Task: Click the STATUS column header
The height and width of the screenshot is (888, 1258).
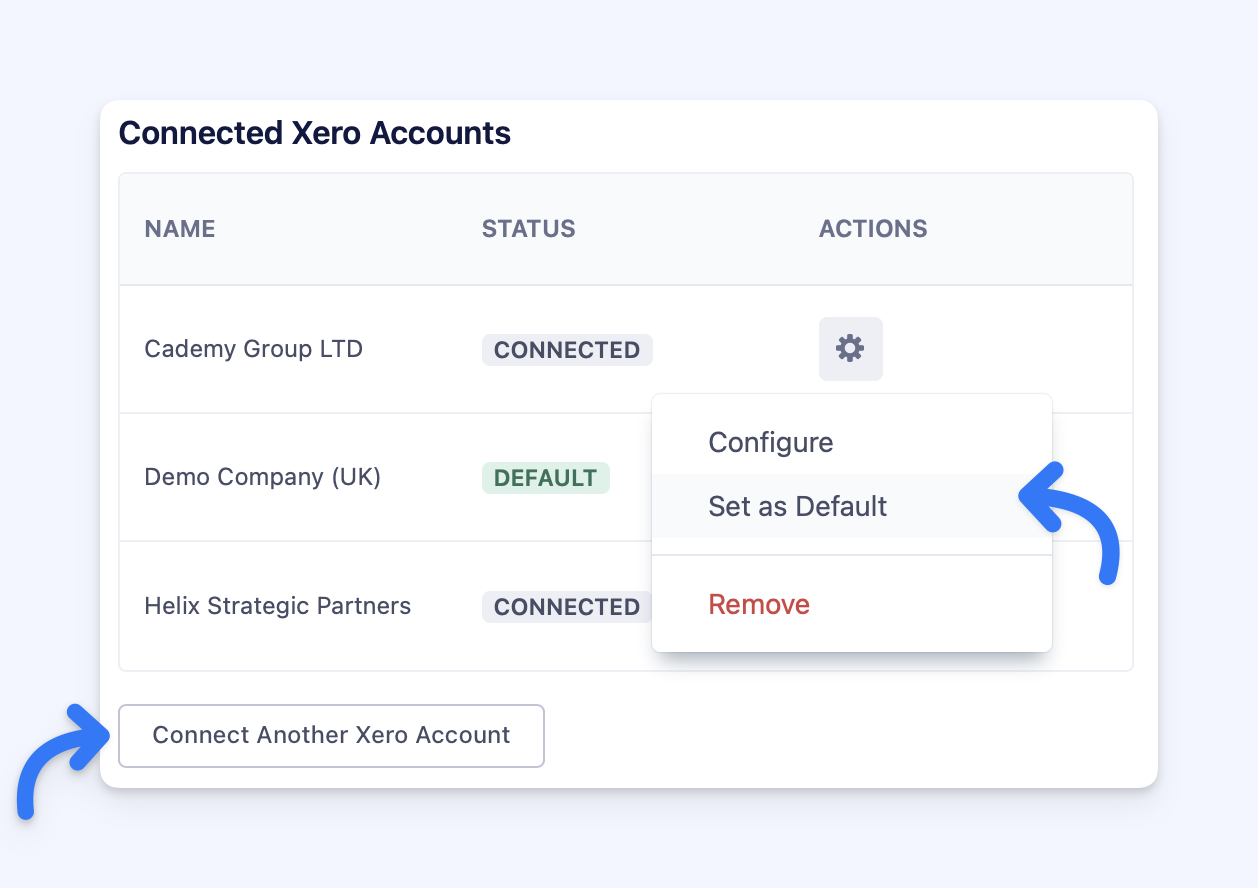Action: tap(528, 229)
